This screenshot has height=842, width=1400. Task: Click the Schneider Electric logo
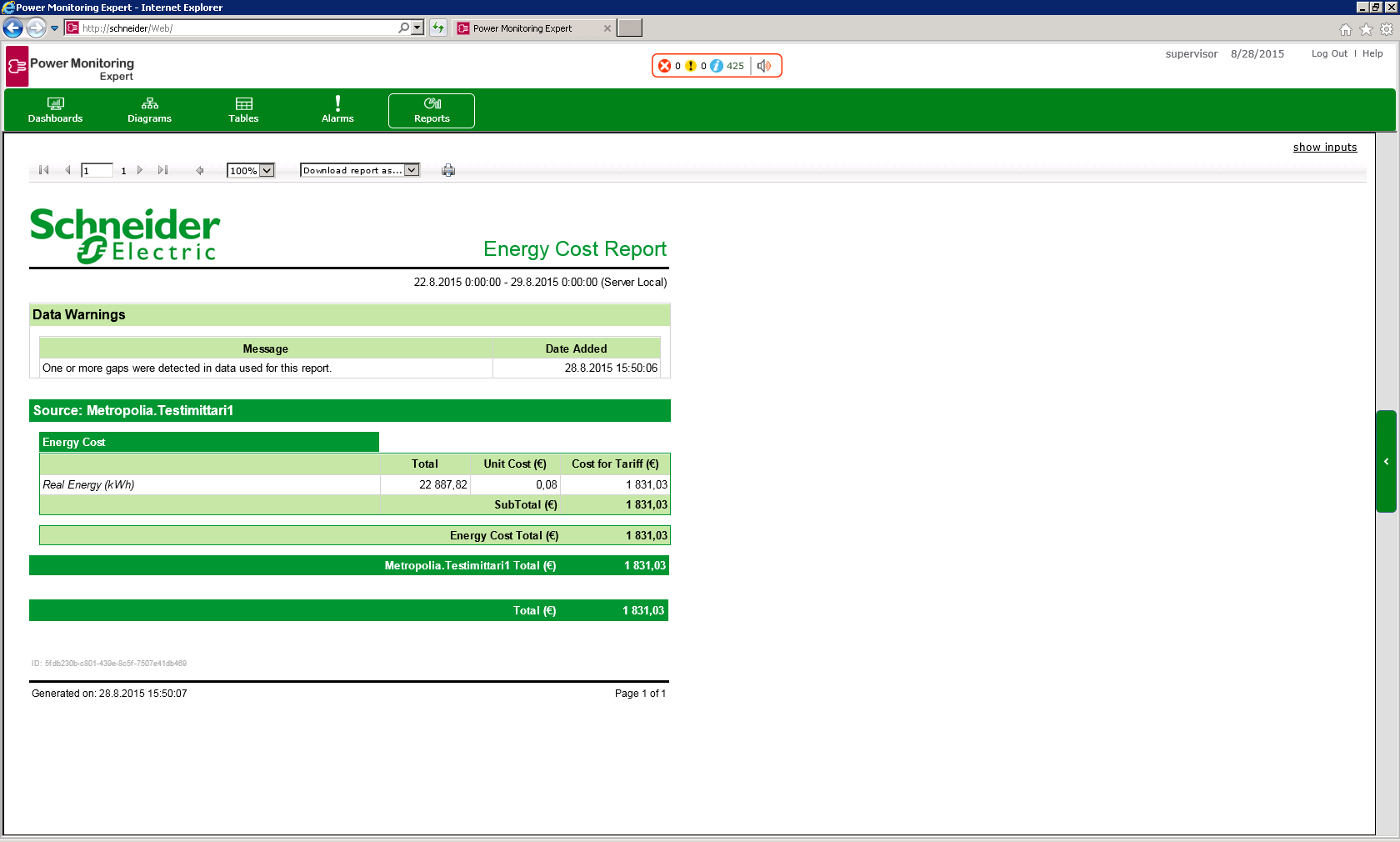[125, 236]
